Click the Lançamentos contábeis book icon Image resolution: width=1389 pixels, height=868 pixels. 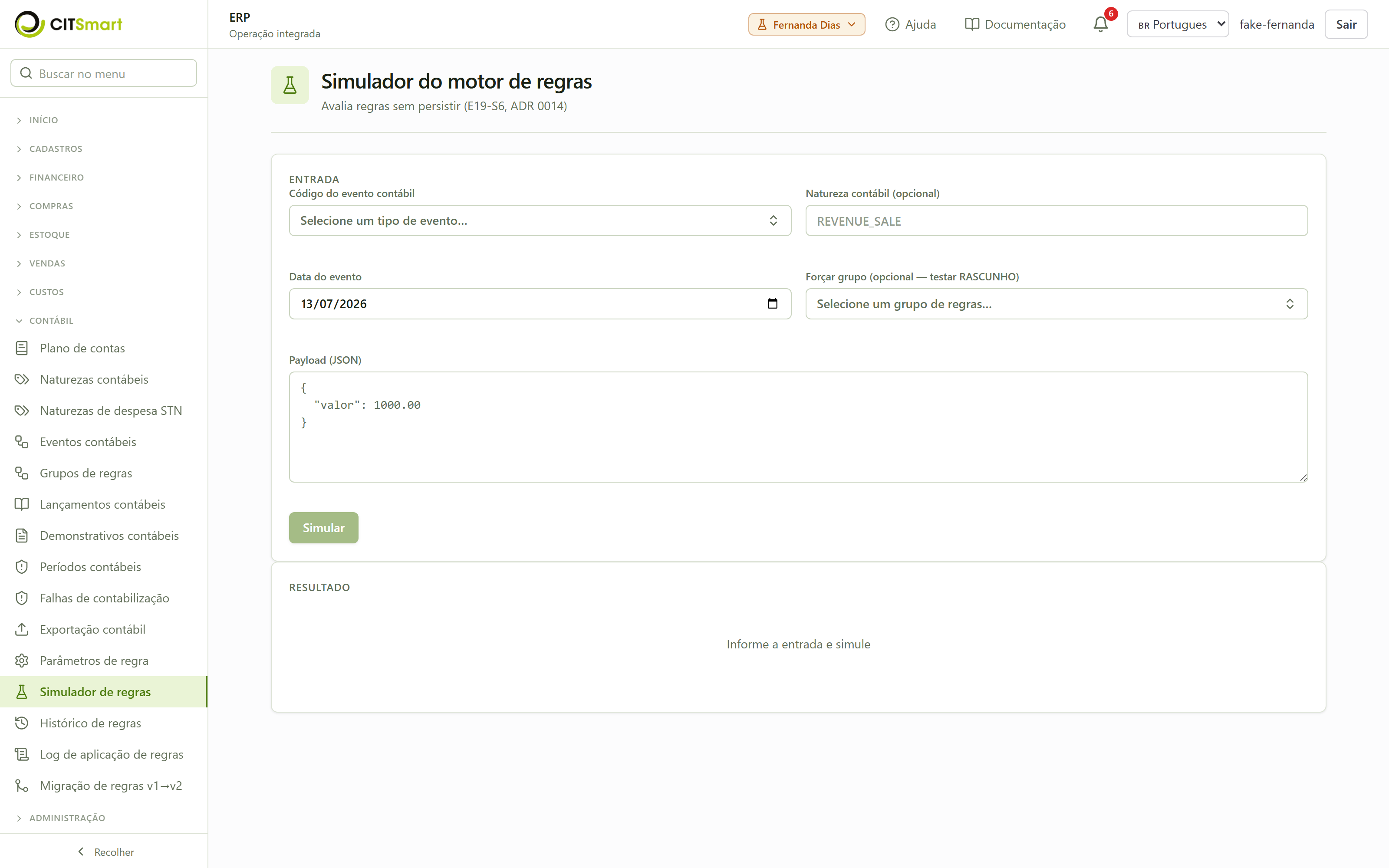[x=22, y=504]
